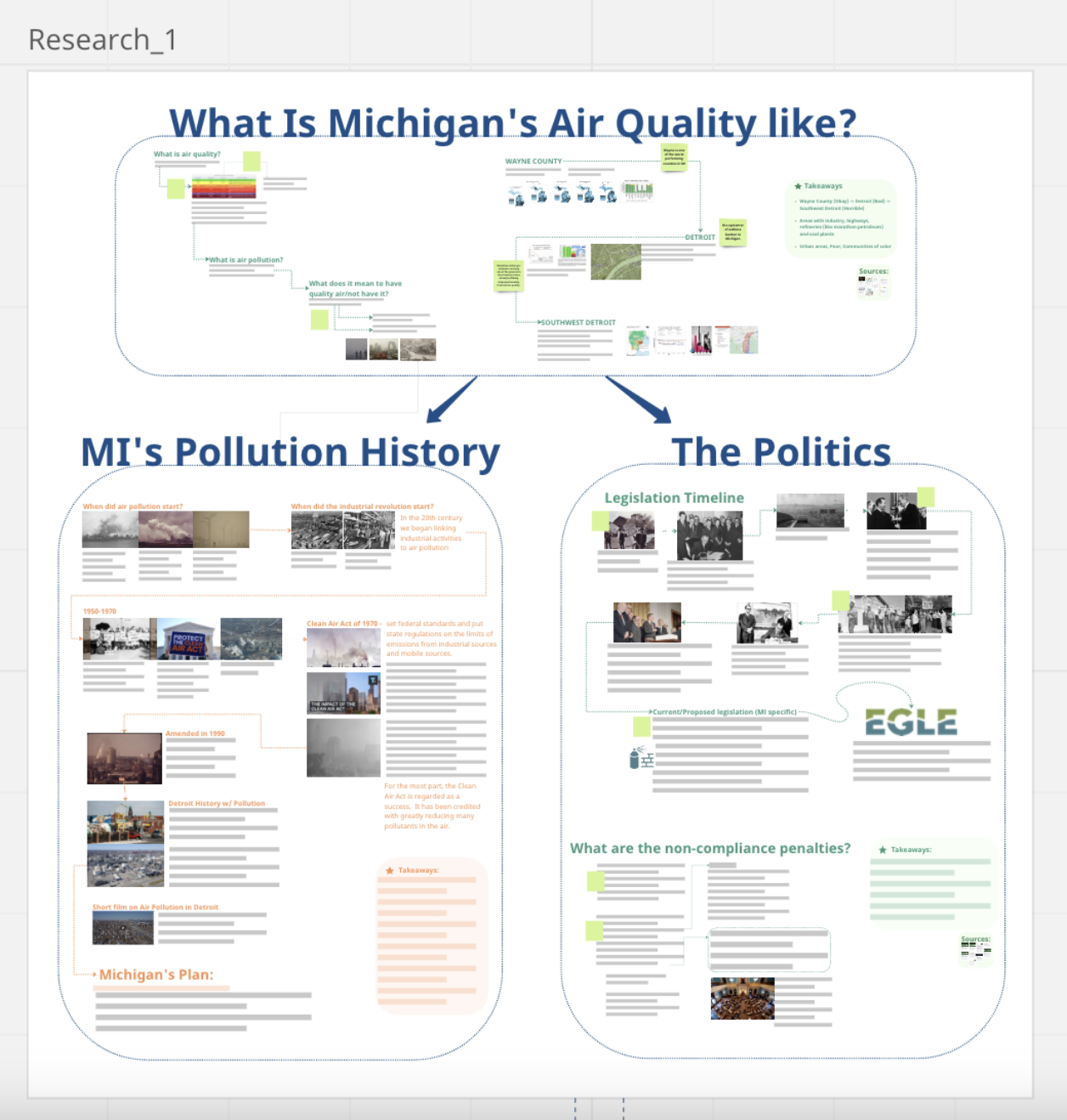
Task: Select the arrow pointing to The Politics
Action: pos(639,399)
